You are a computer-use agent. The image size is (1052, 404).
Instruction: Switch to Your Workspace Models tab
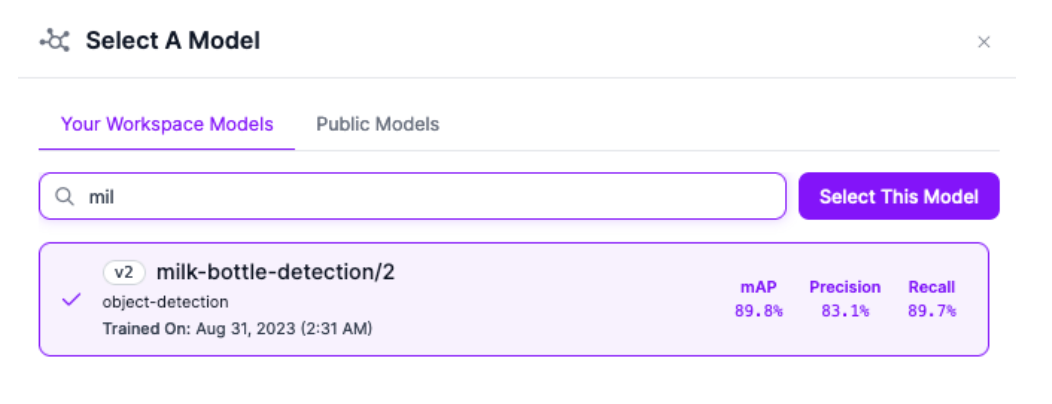[x=167, y=125]
